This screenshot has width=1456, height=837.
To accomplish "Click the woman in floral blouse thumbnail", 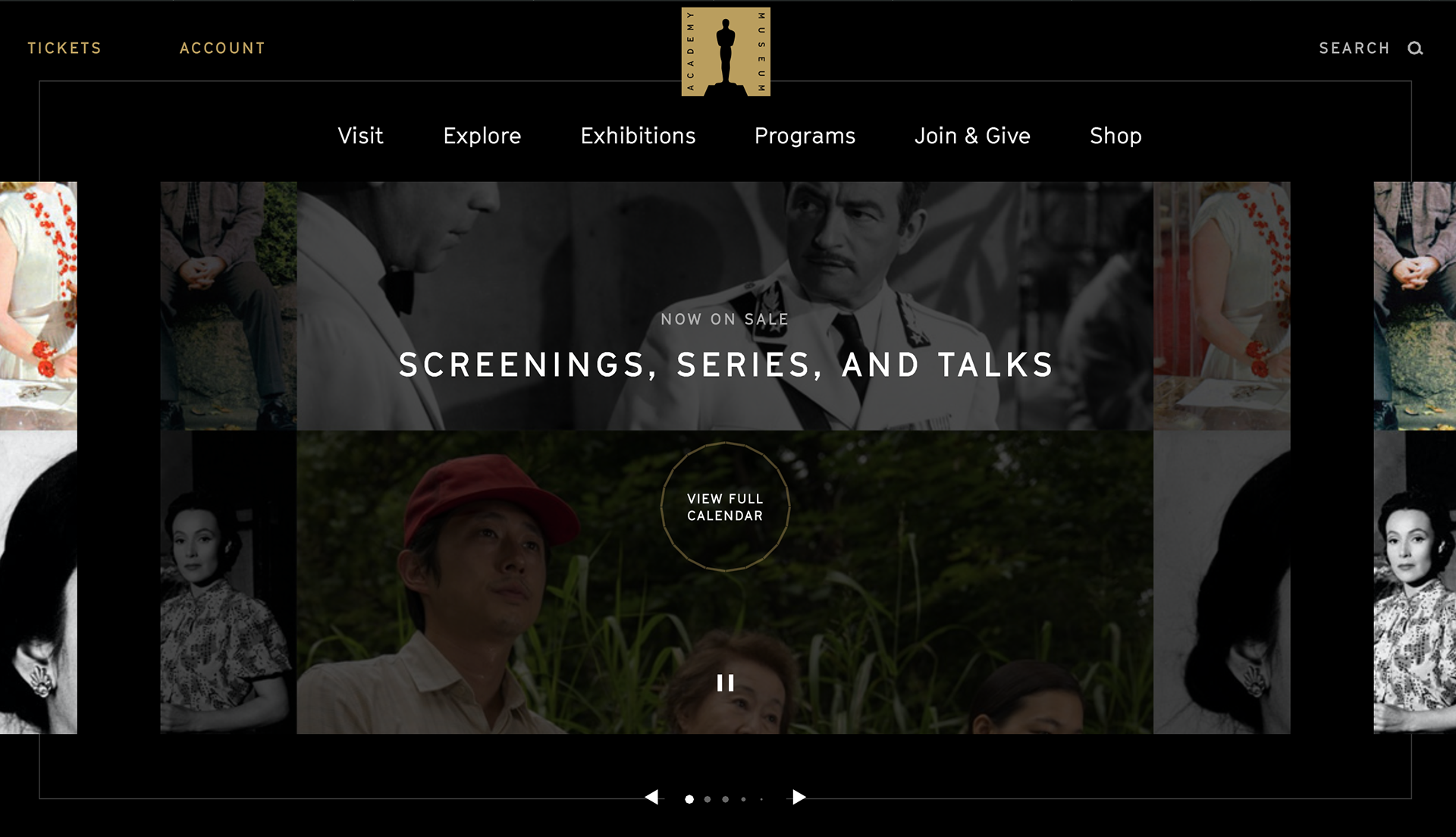I will pos(228,582).
